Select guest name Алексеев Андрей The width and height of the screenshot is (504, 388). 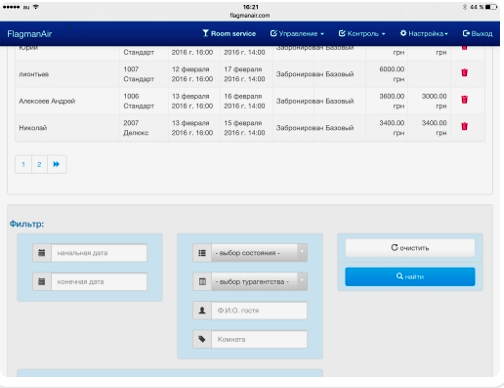click(47, 101)
